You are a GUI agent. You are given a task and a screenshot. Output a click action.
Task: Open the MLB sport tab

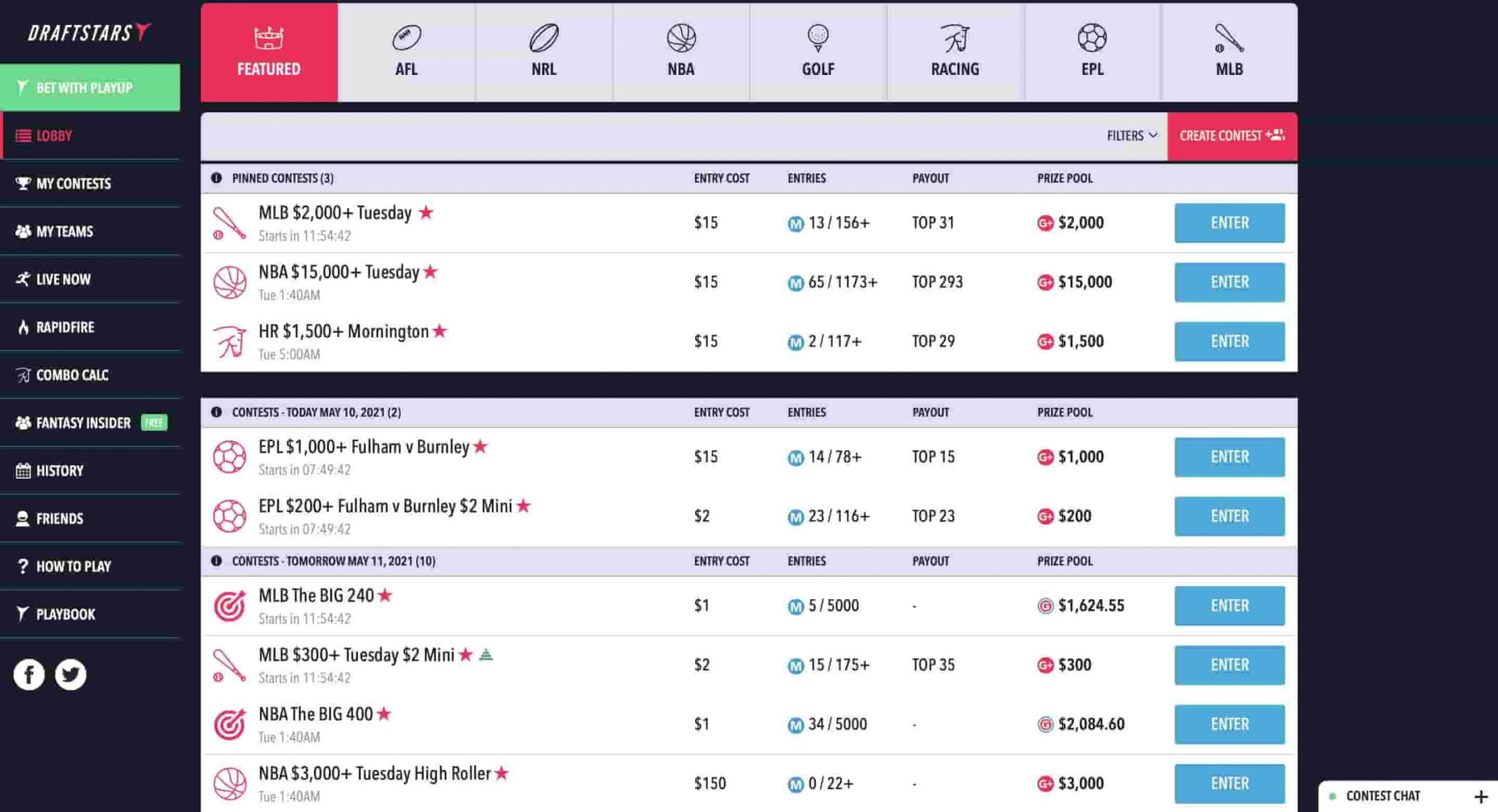[1229, 51]
